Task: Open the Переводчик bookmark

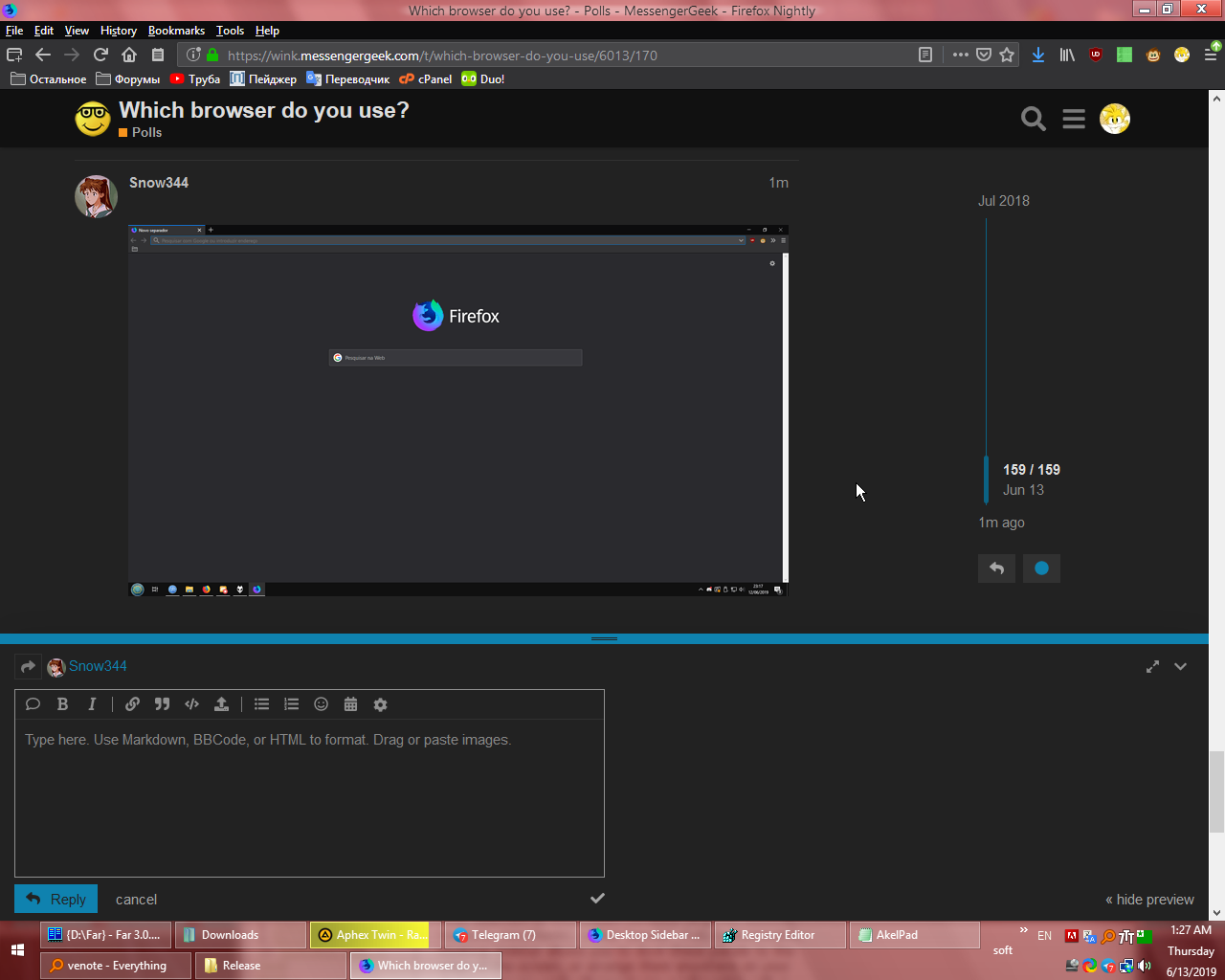Action: [x=348, y=79]
